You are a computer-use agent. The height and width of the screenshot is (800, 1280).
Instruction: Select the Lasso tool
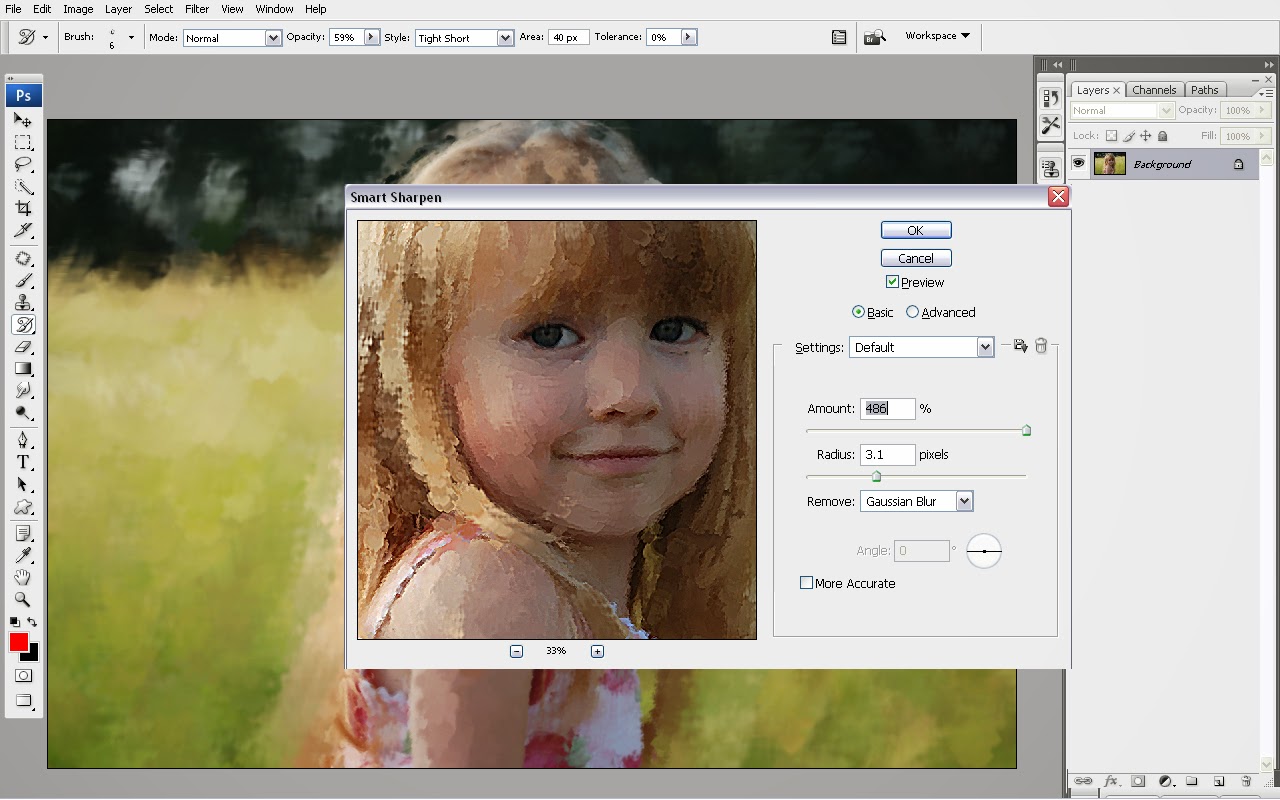click(23, 164)
